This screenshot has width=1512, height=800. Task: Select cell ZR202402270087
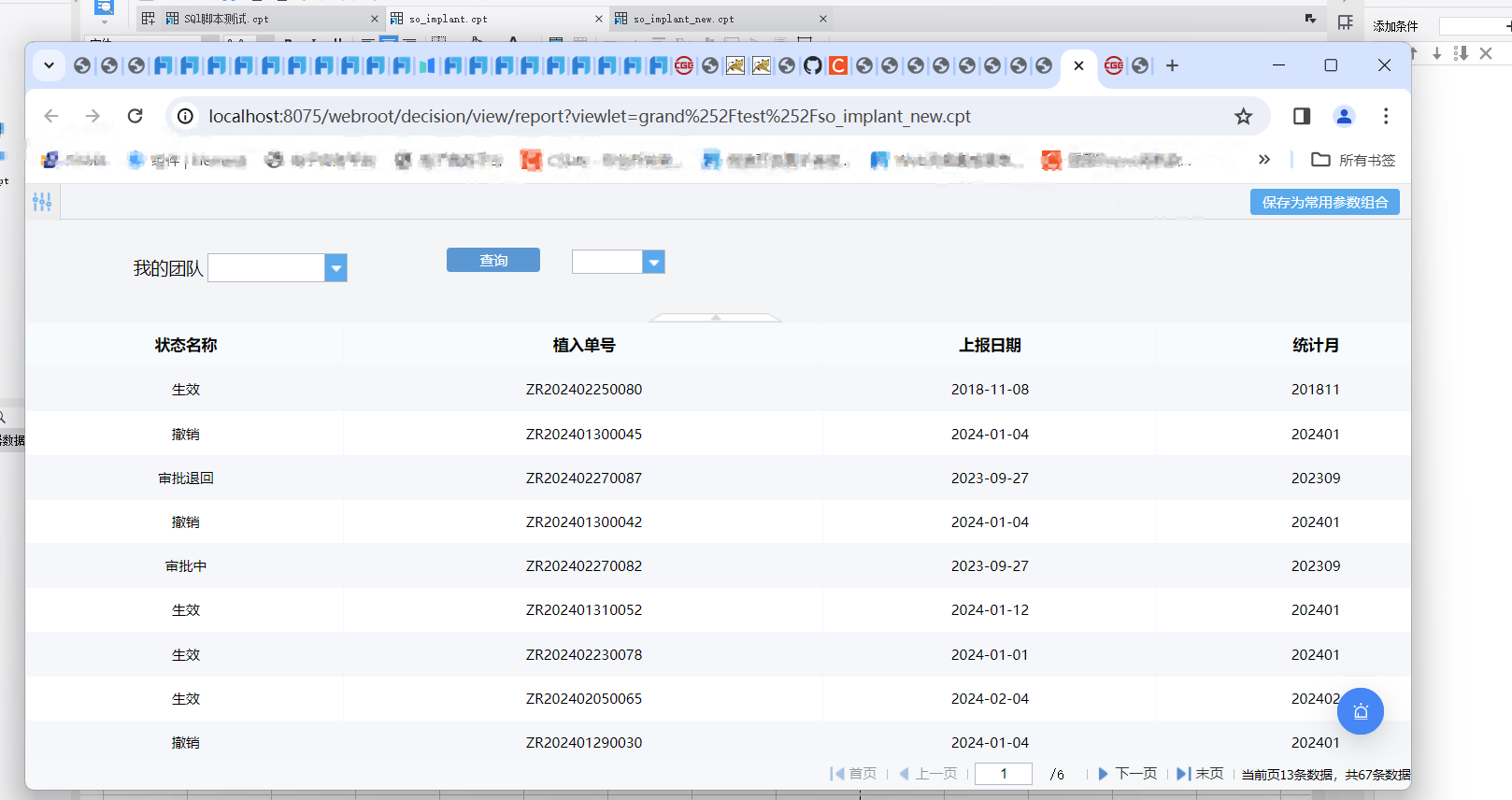[584, 478]
